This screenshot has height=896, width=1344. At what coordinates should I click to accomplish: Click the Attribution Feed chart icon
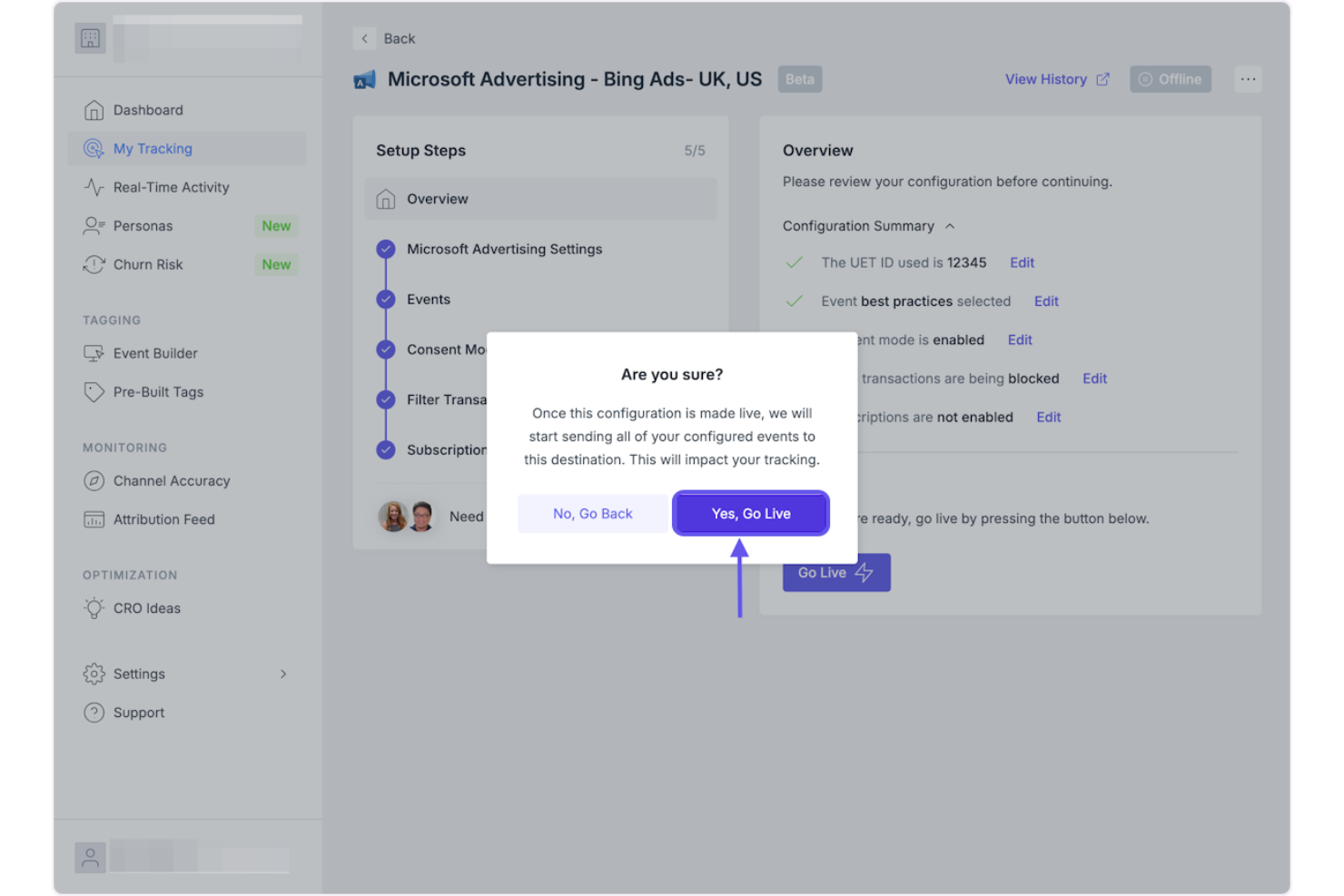(94, 519)
